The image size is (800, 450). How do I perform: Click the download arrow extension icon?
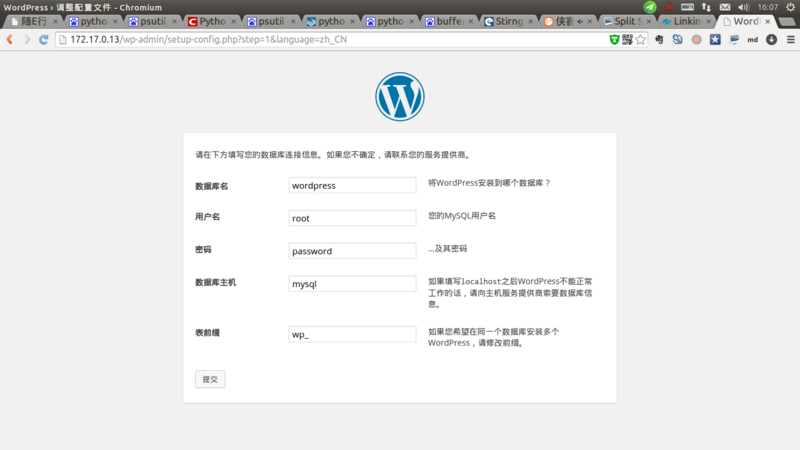771,39
